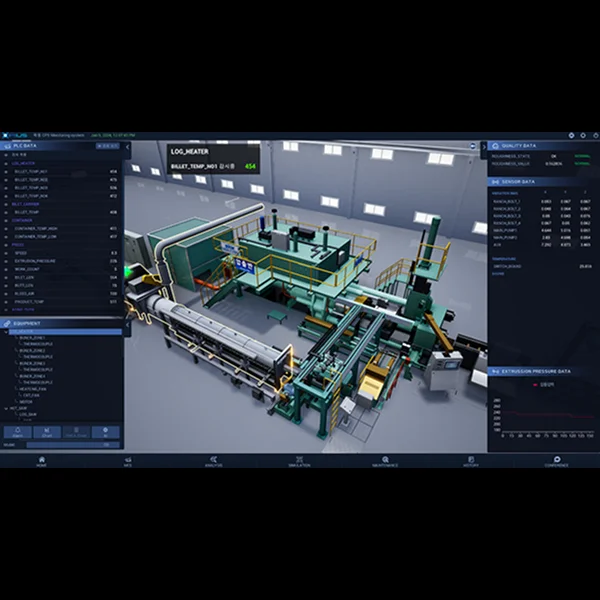Collapse the right data panel with its arrow
Viewport: 600px width, 600px height.
pos(484,147)
